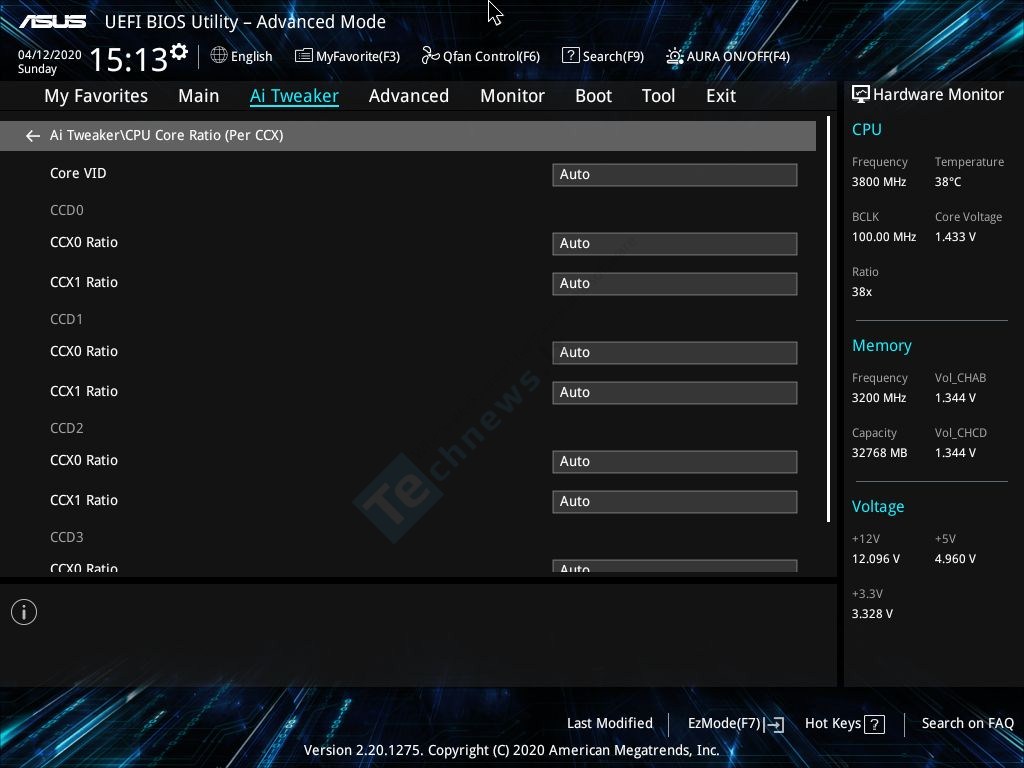Select the Core VID label

78,173
